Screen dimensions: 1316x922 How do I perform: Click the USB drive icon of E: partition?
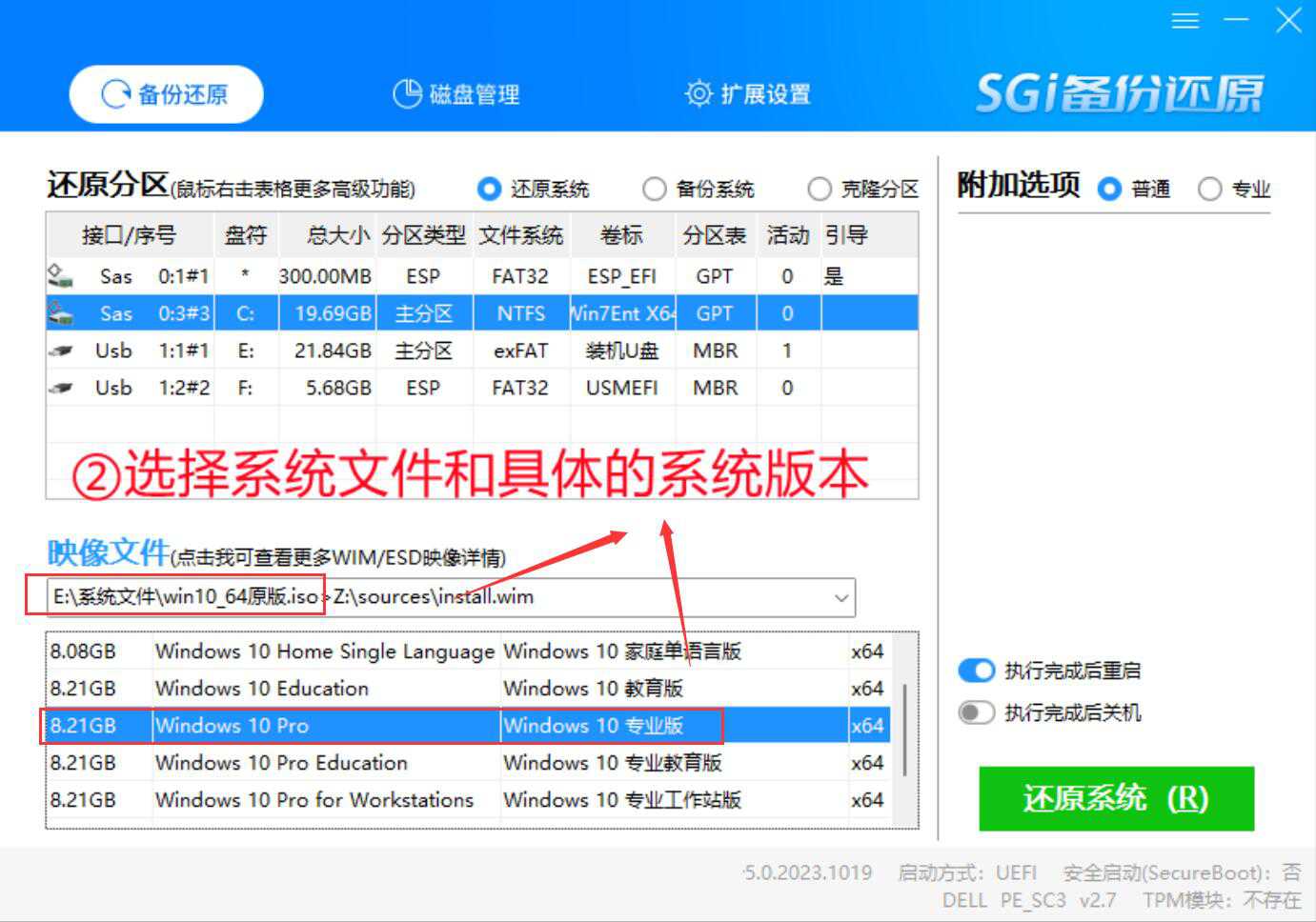[x=61, y=351]
